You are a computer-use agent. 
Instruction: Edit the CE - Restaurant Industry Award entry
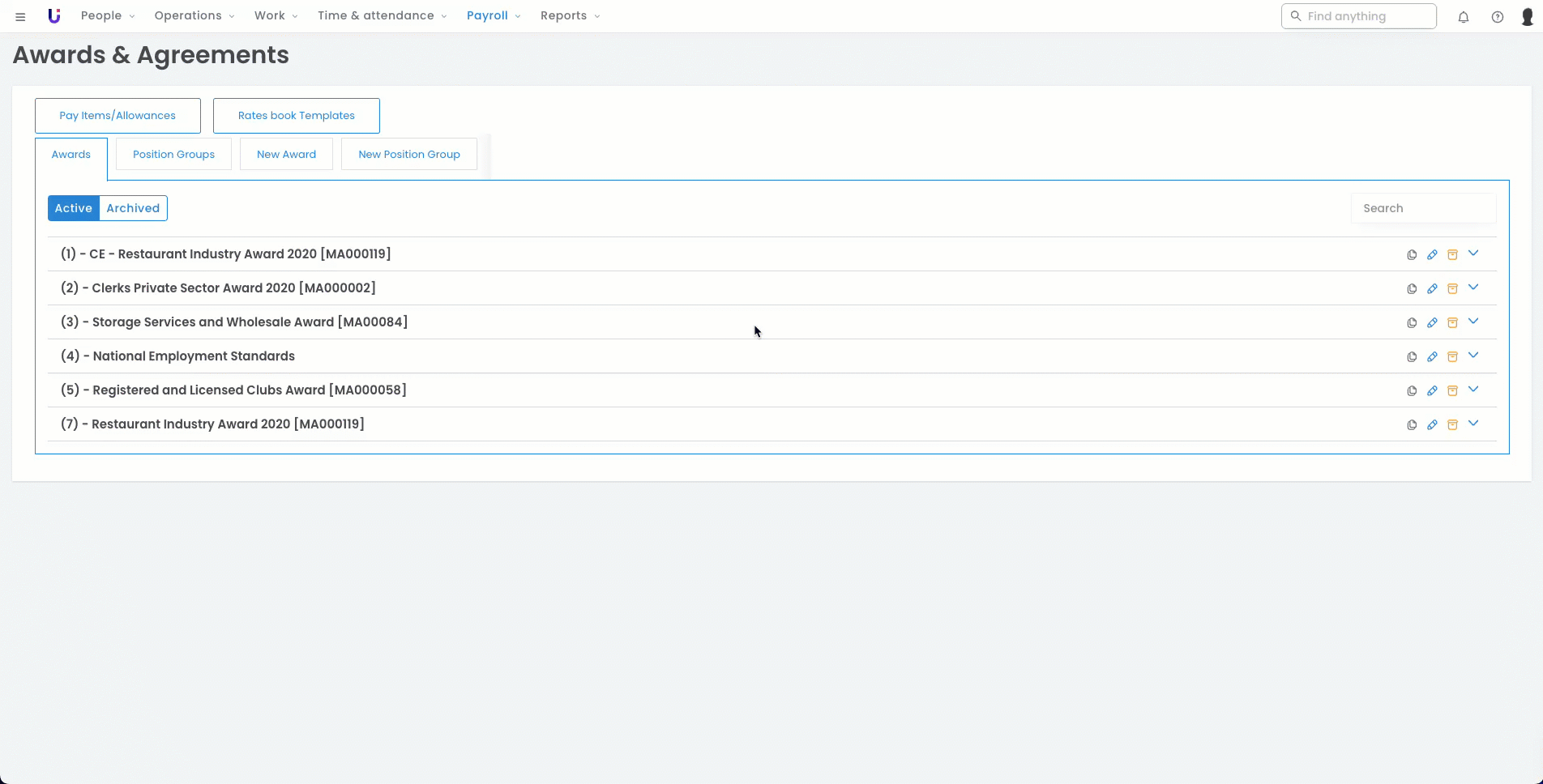[1432, 255]
